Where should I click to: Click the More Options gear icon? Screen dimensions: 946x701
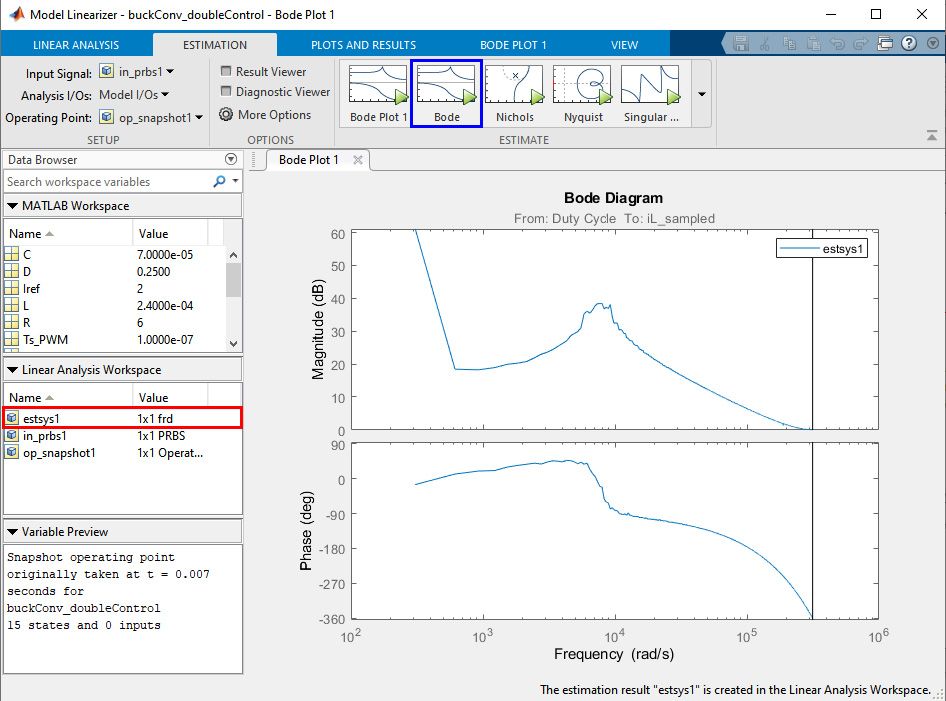[x=226, y=115]
